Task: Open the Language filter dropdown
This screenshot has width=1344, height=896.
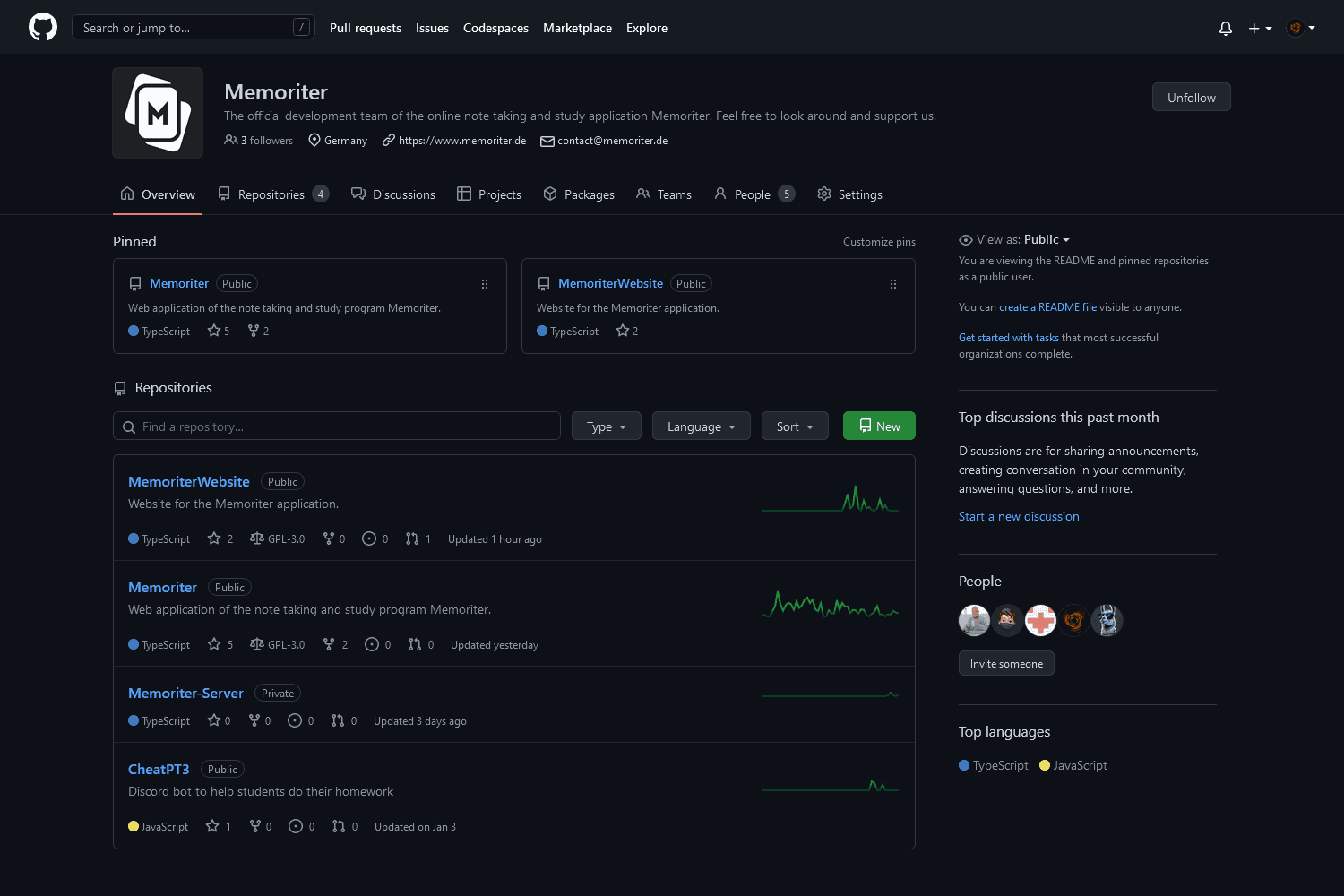Action: [701, 426]
